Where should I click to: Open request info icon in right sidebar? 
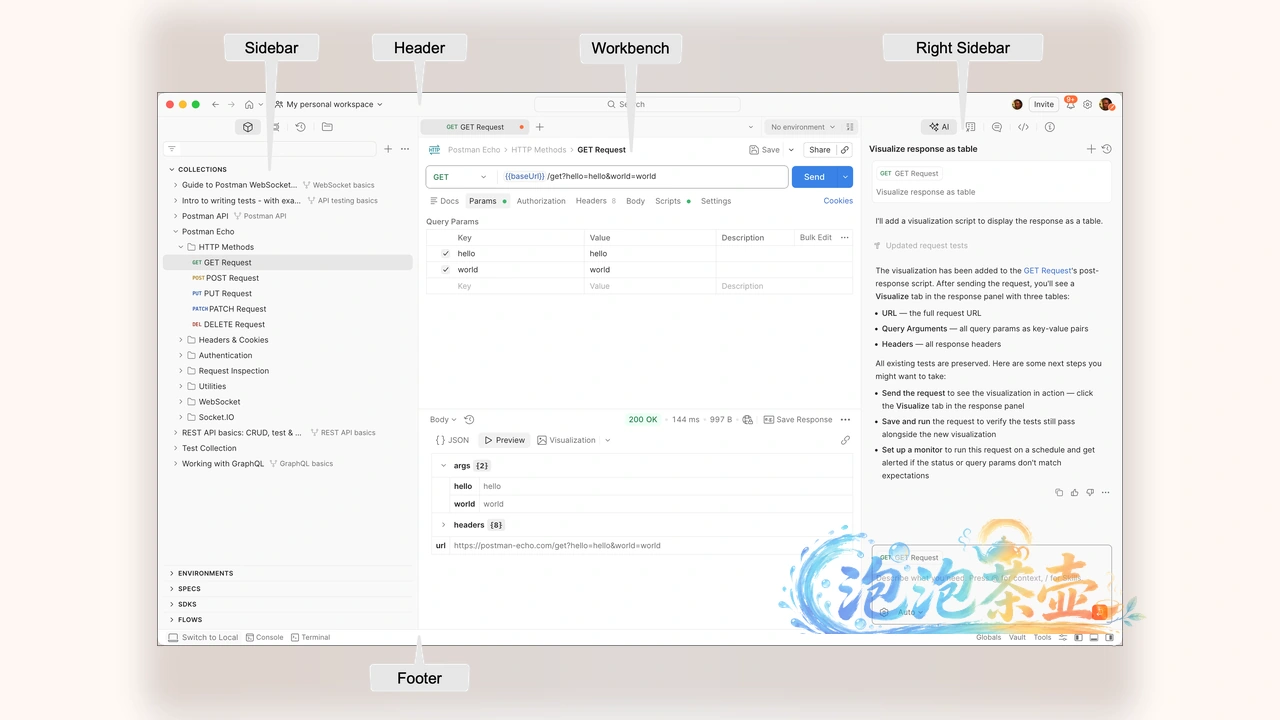1049,127
